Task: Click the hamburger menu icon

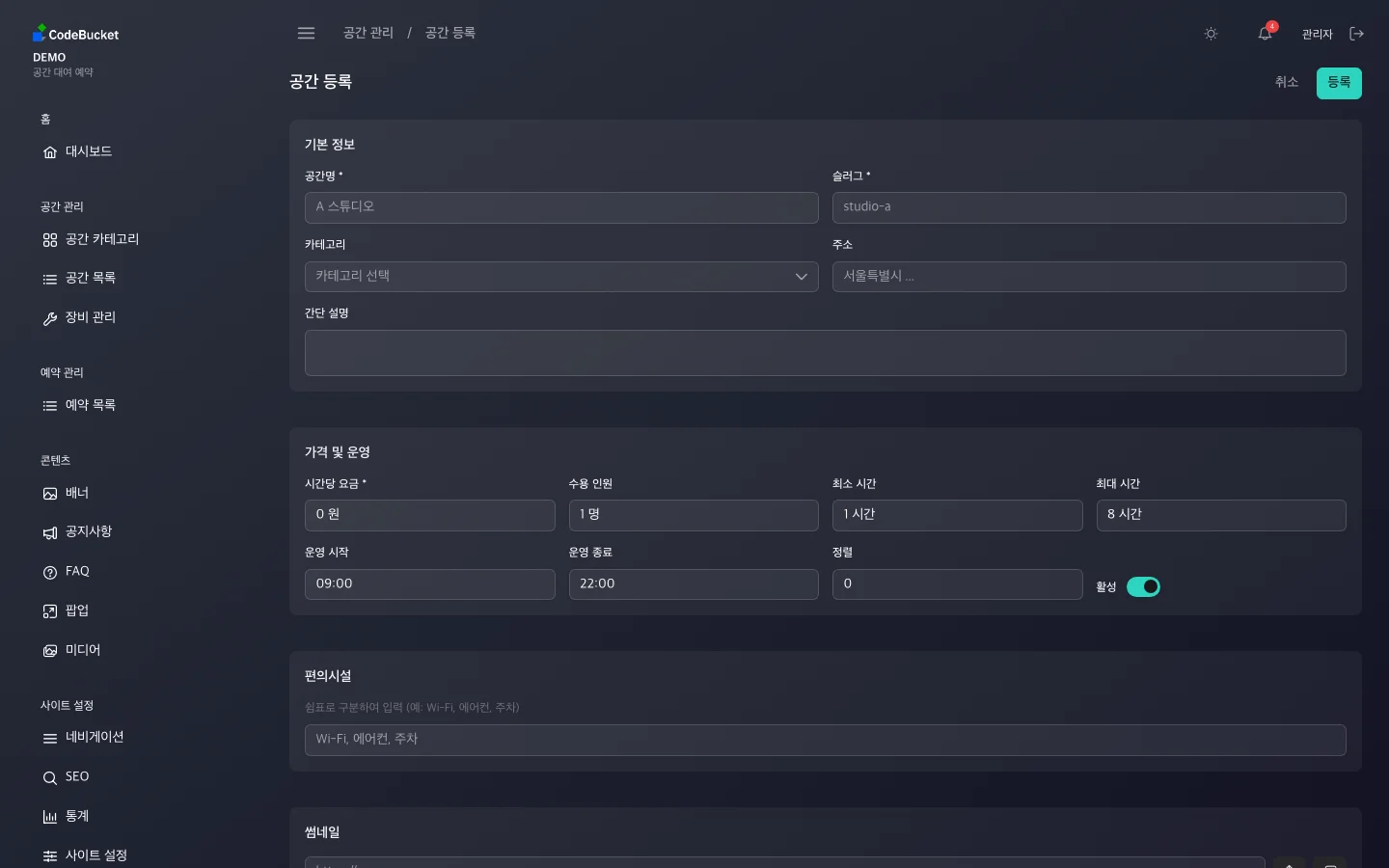Action: click(306, 34)
